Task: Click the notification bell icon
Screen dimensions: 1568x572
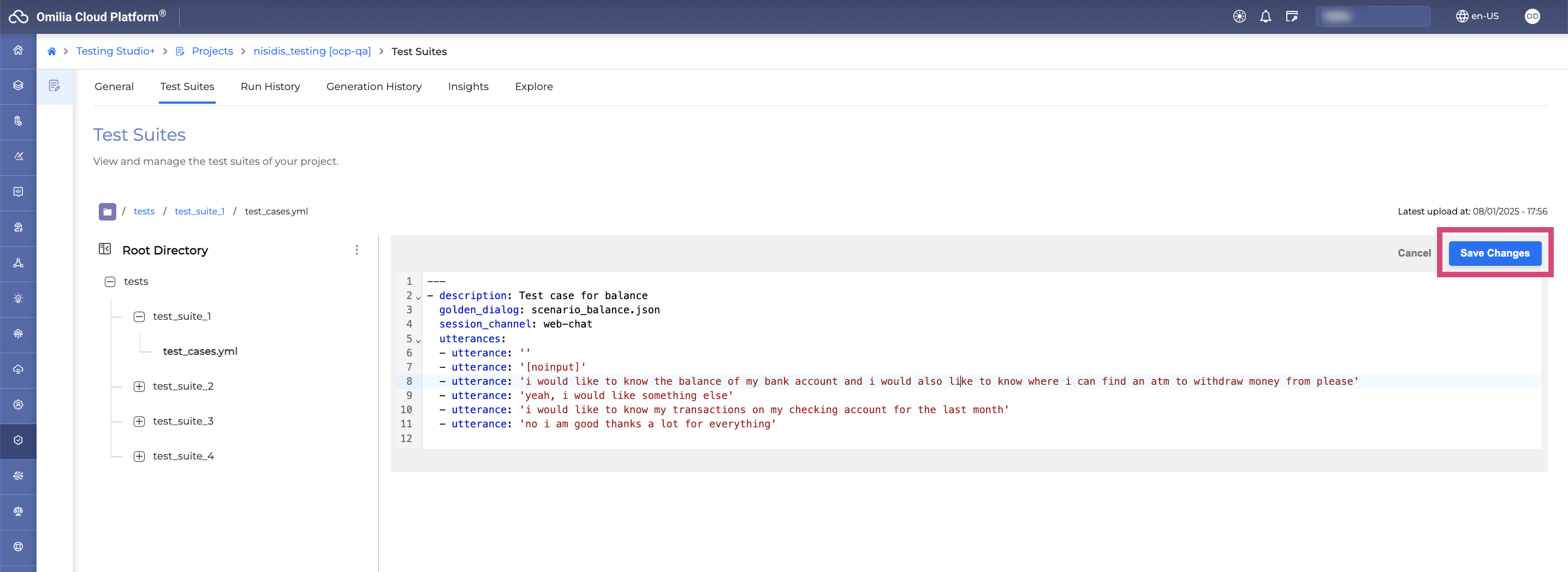Action: [x=1266, y=16]
